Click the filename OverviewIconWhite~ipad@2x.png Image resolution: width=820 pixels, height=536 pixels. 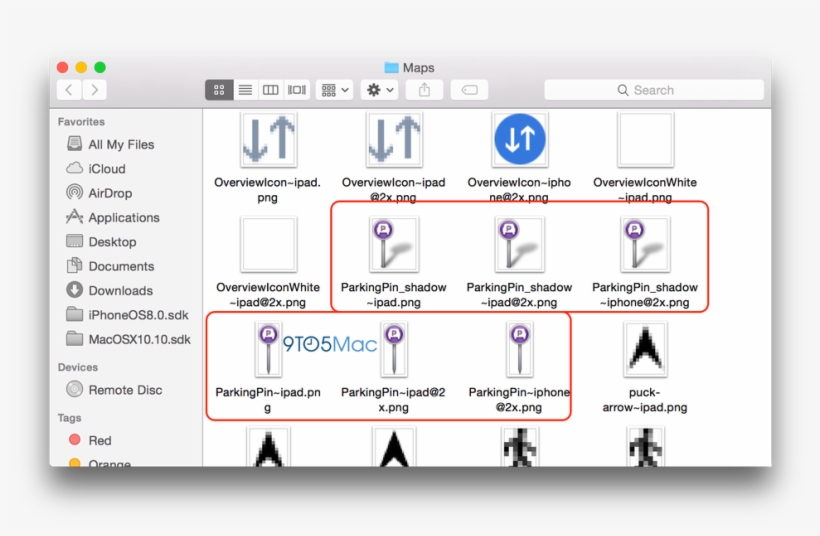point(268,294)
